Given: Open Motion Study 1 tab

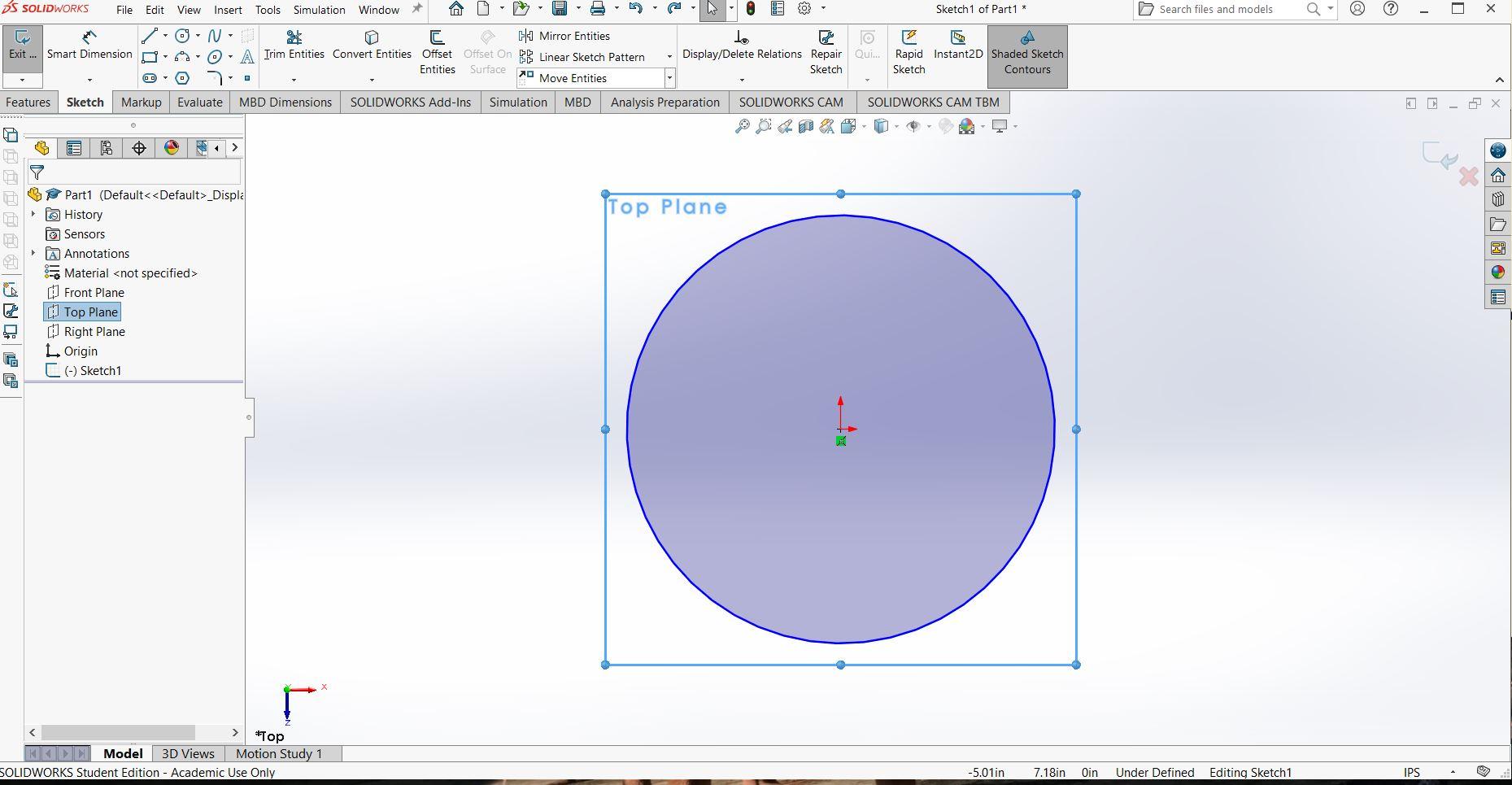Looking at the screenshot, I should tap(279, 753).
